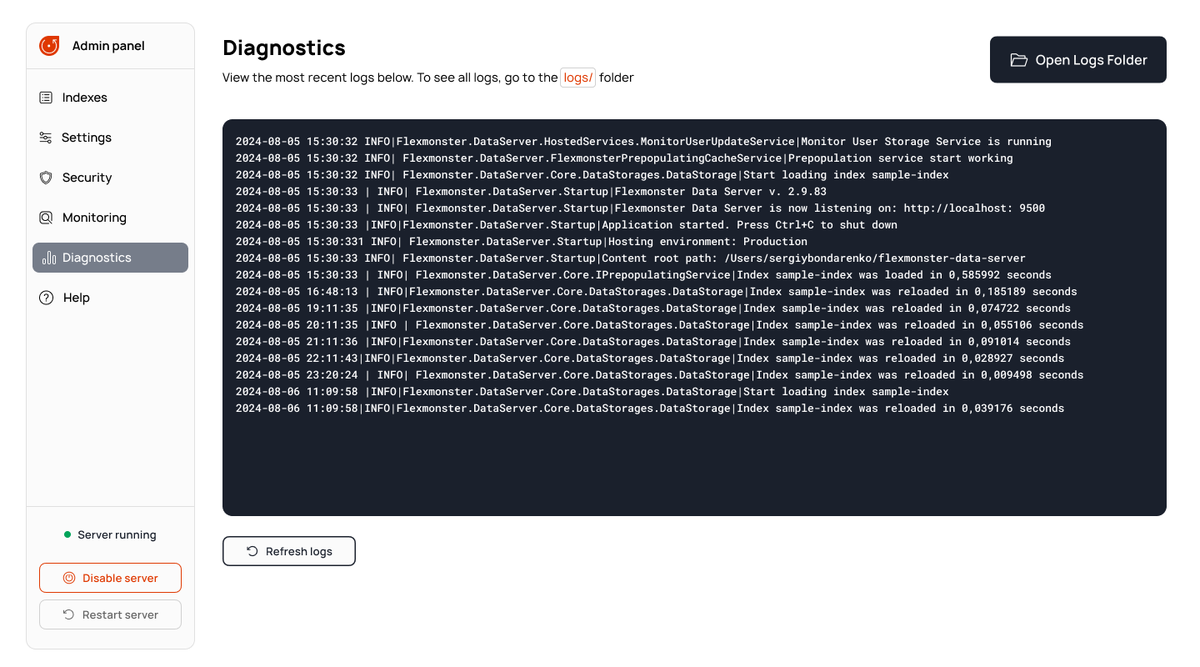Click the Monitor User Storage Service log line
The image size is (1200, 667).
(x=643, y=142)
